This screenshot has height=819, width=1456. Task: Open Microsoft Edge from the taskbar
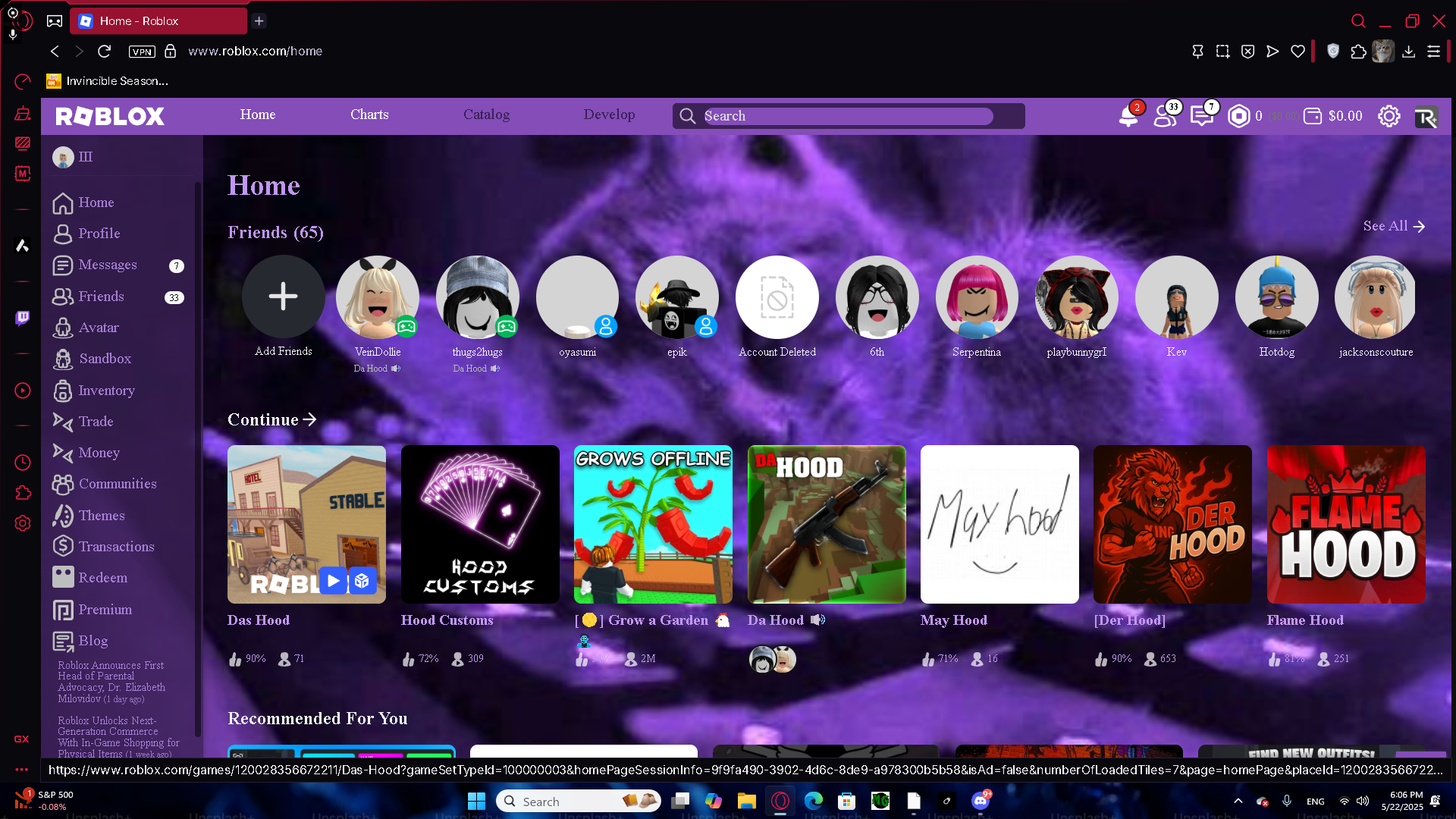(814, 801)
